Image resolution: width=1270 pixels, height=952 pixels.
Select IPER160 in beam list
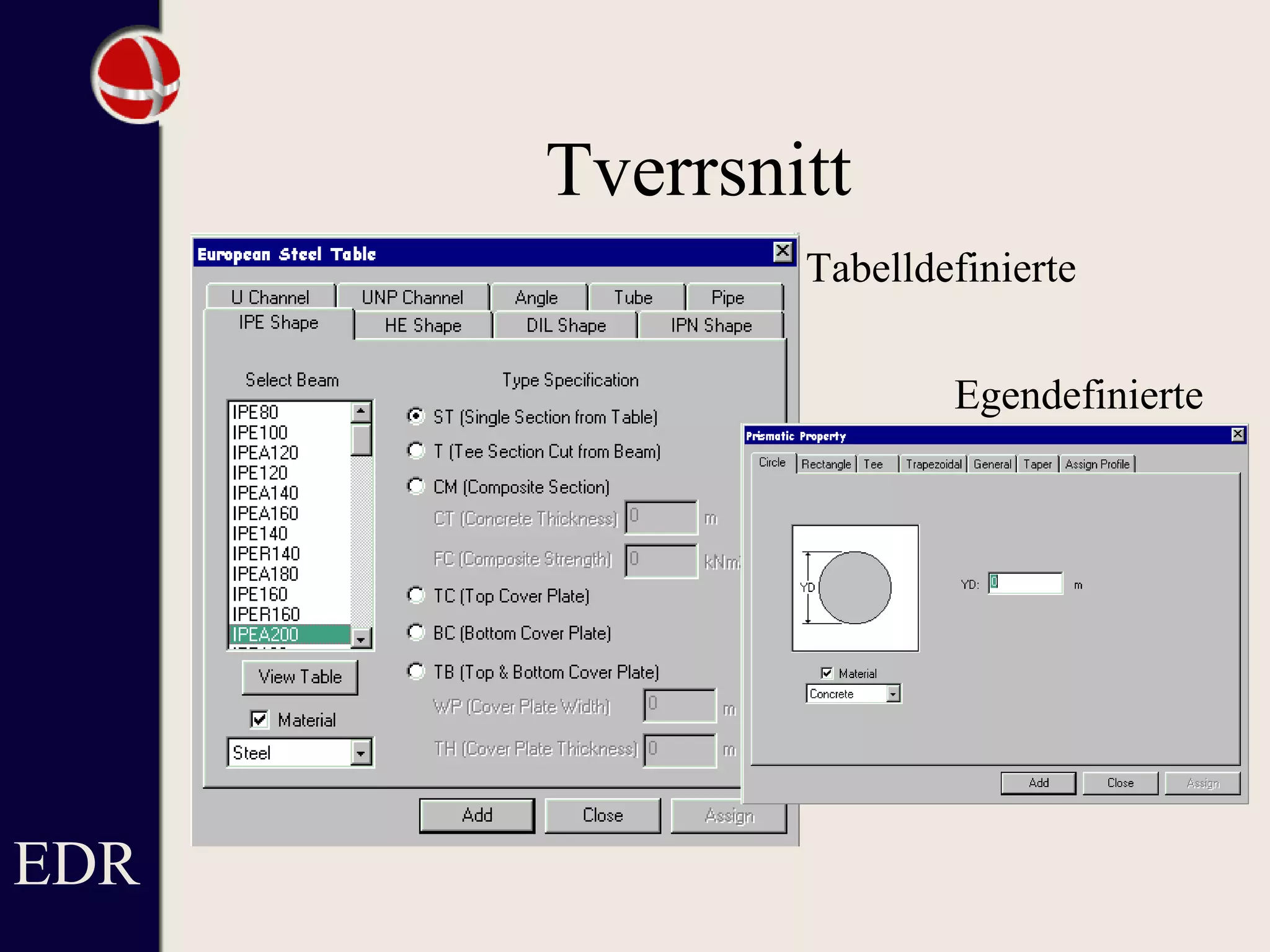(290, 614)
